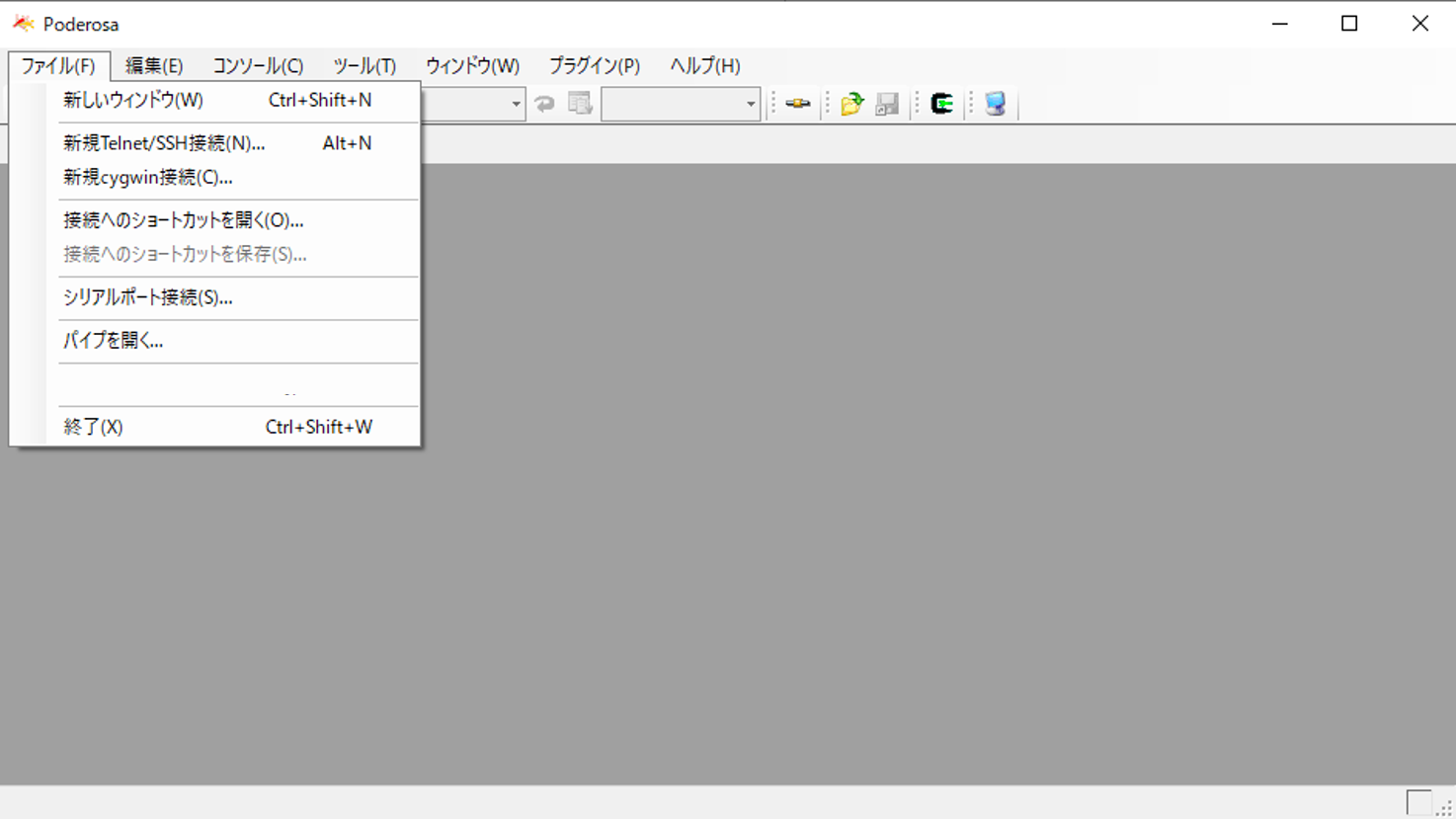The image size is (1456, 819).
Task: Open the コンソール(C) menu
Action: pos(258,66)
